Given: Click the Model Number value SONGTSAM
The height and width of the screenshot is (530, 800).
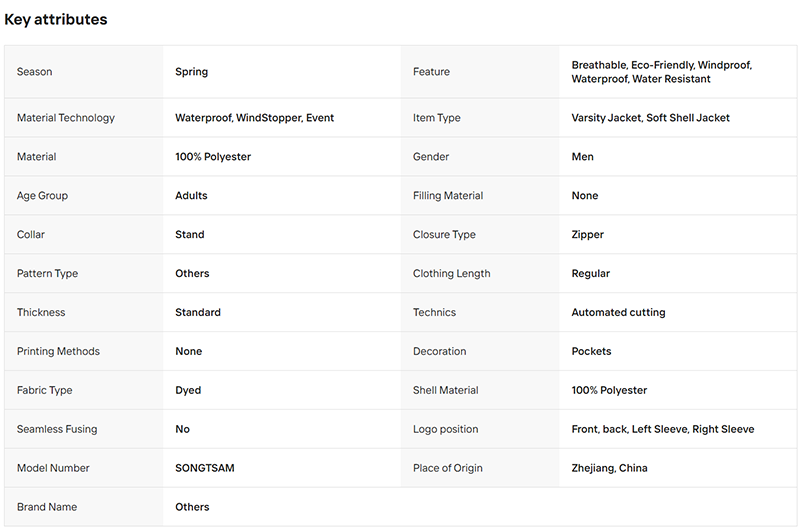Looking at the screenshot, I should click(205, 468).
